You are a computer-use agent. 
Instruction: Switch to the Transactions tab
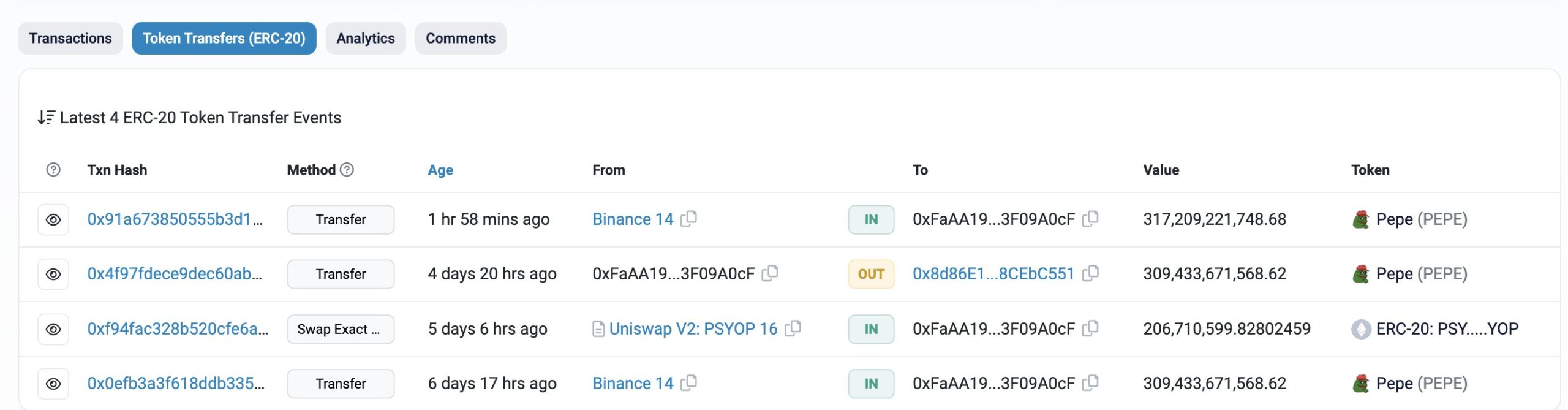70,38
